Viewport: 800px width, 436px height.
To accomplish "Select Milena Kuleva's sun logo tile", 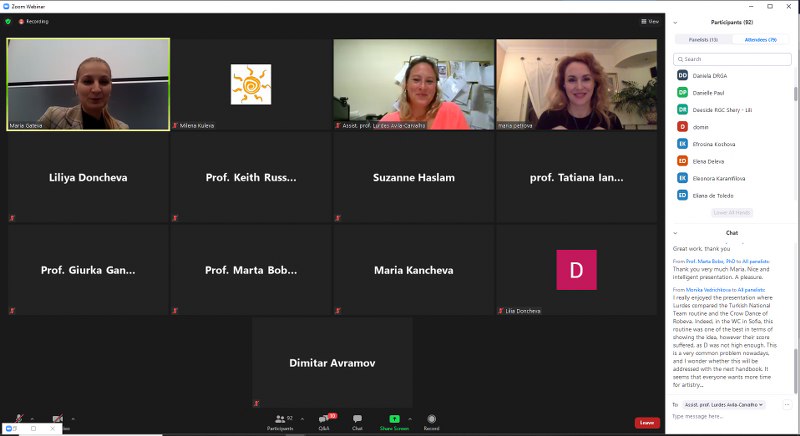I will click(x=251, y=84).
